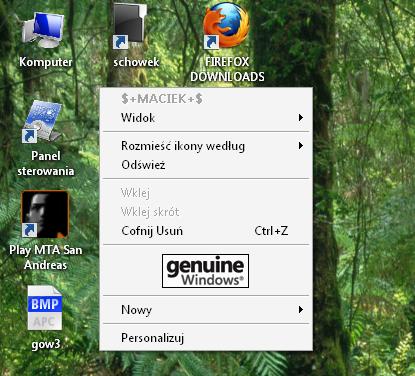415x376 pixels.
Task: Select the schowek folder shortcut icon
Action: [x=129, y=27]
